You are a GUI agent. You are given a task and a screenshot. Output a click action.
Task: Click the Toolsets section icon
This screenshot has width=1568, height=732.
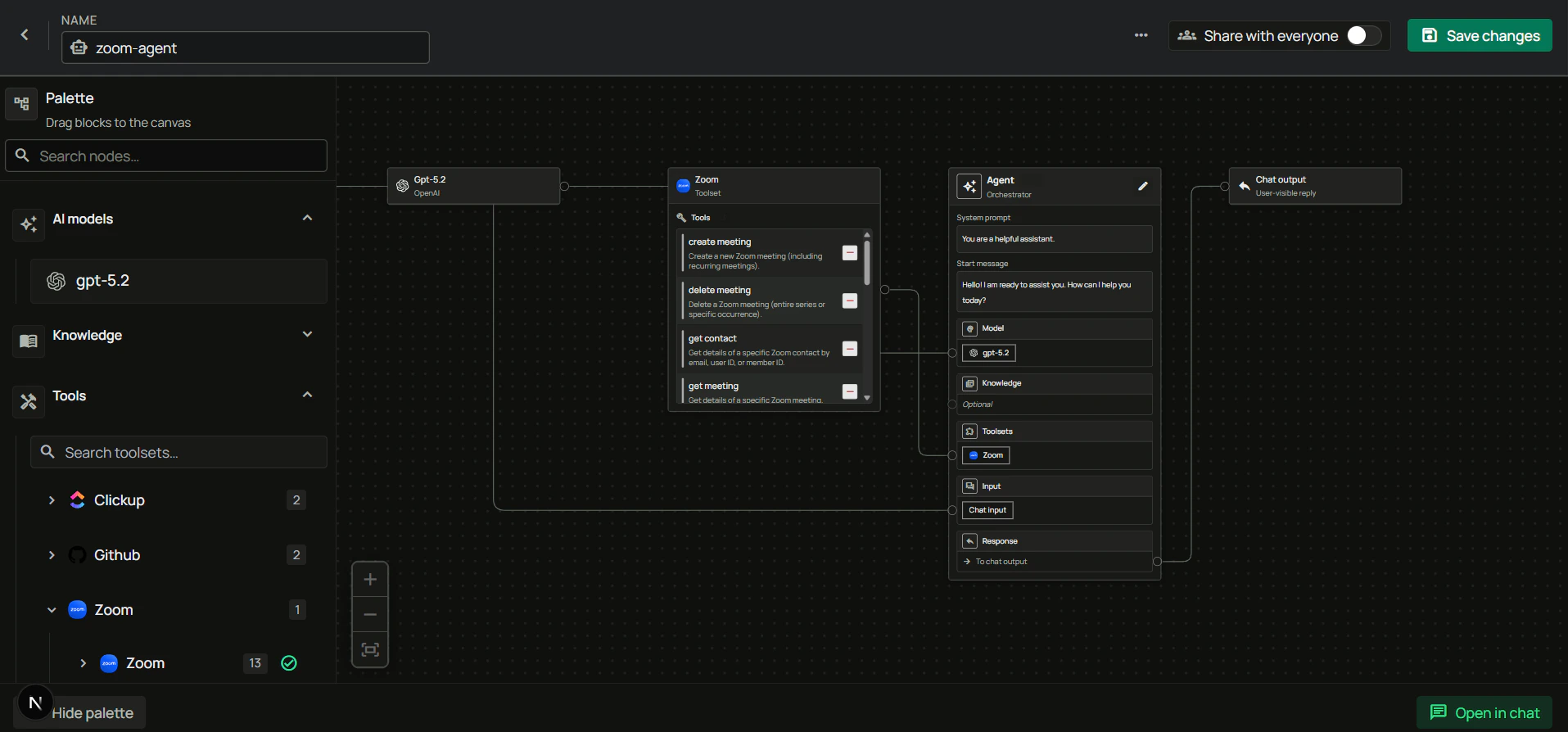point(969,432)
